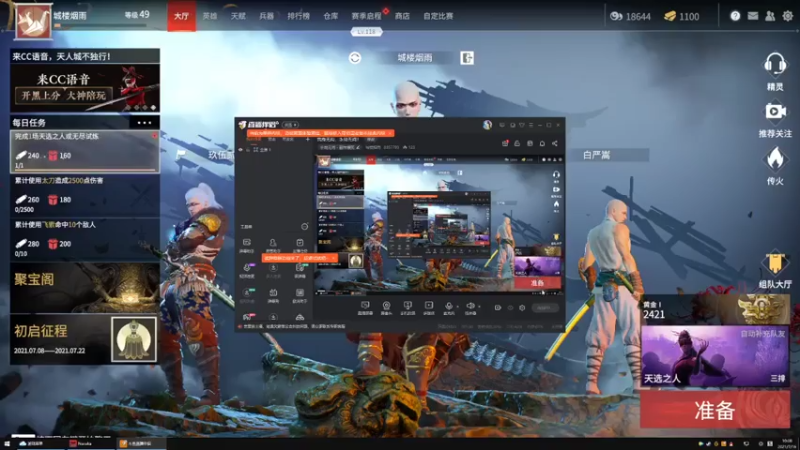Click the Lv.118 season level badge
800x450 pixels.
pos(366,32)
